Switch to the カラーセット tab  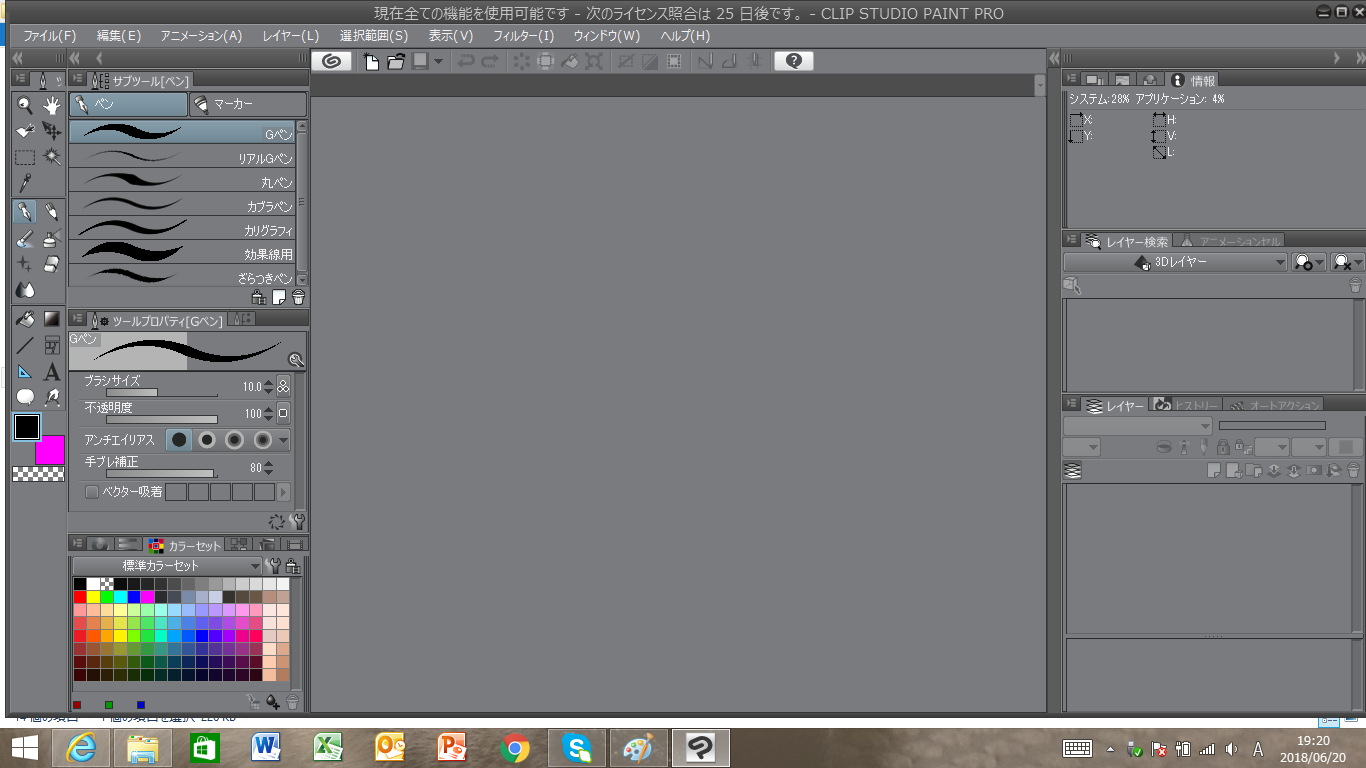click(185, 545)
